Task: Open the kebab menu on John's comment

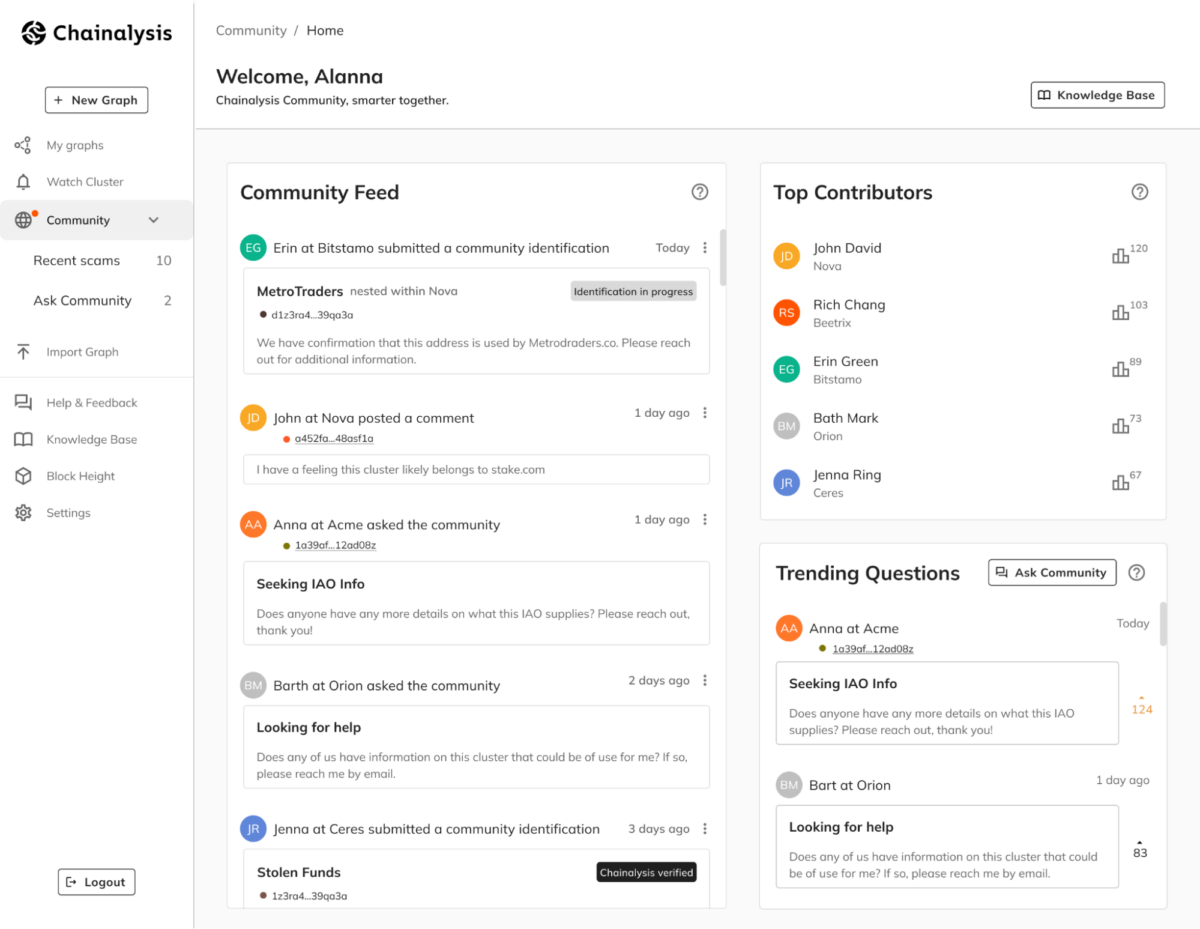Action: [x=705, y=412]
